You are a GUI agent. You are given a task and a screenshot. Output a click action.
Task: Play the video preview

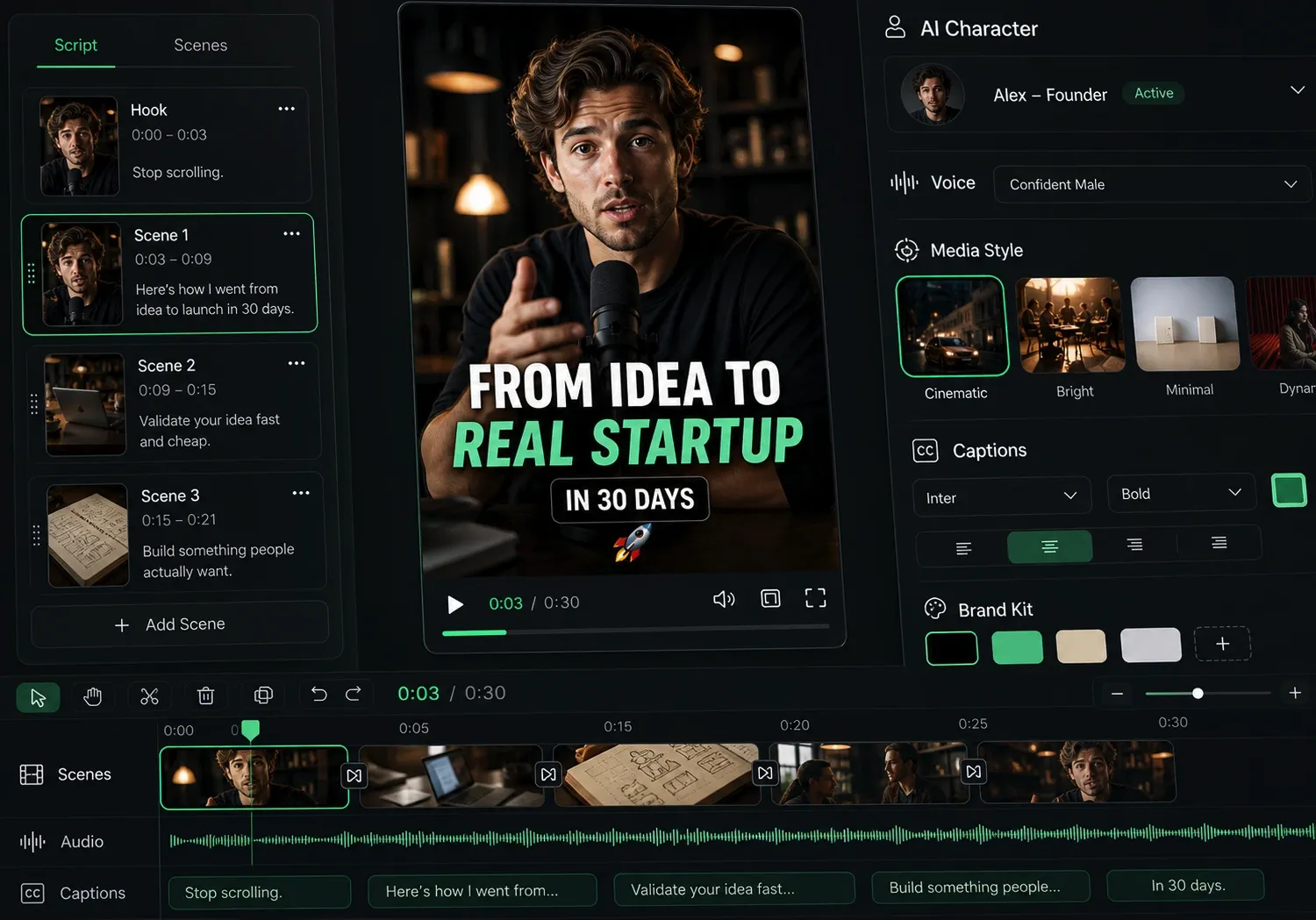click(455, 604)
